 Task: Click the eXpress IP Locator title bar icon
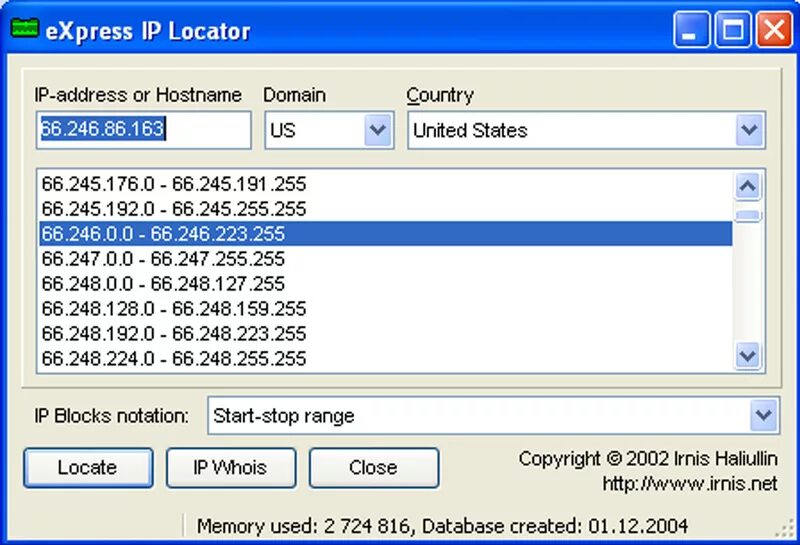24,29
